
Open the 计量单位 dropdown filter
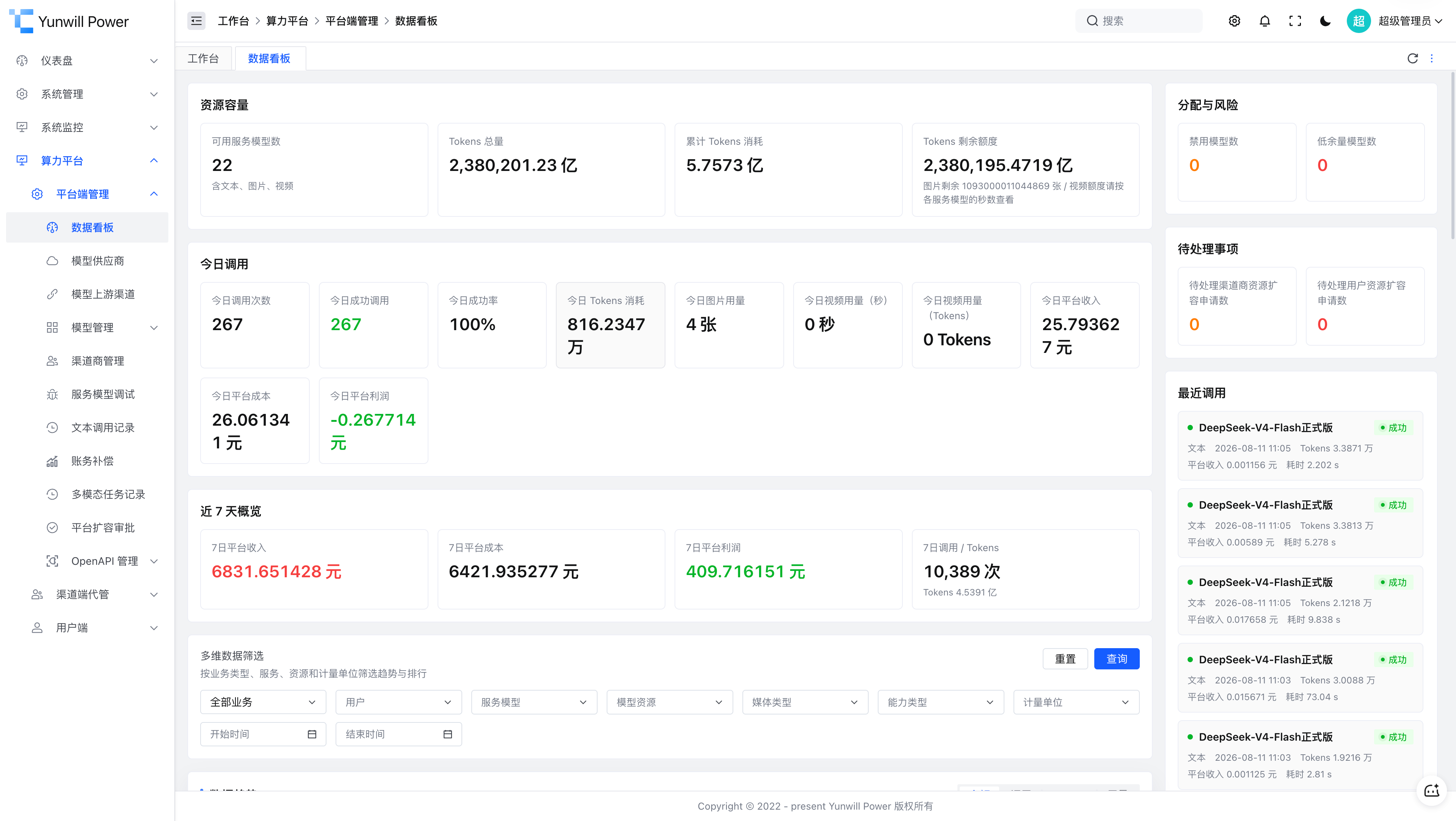(x=1076, y=702)
